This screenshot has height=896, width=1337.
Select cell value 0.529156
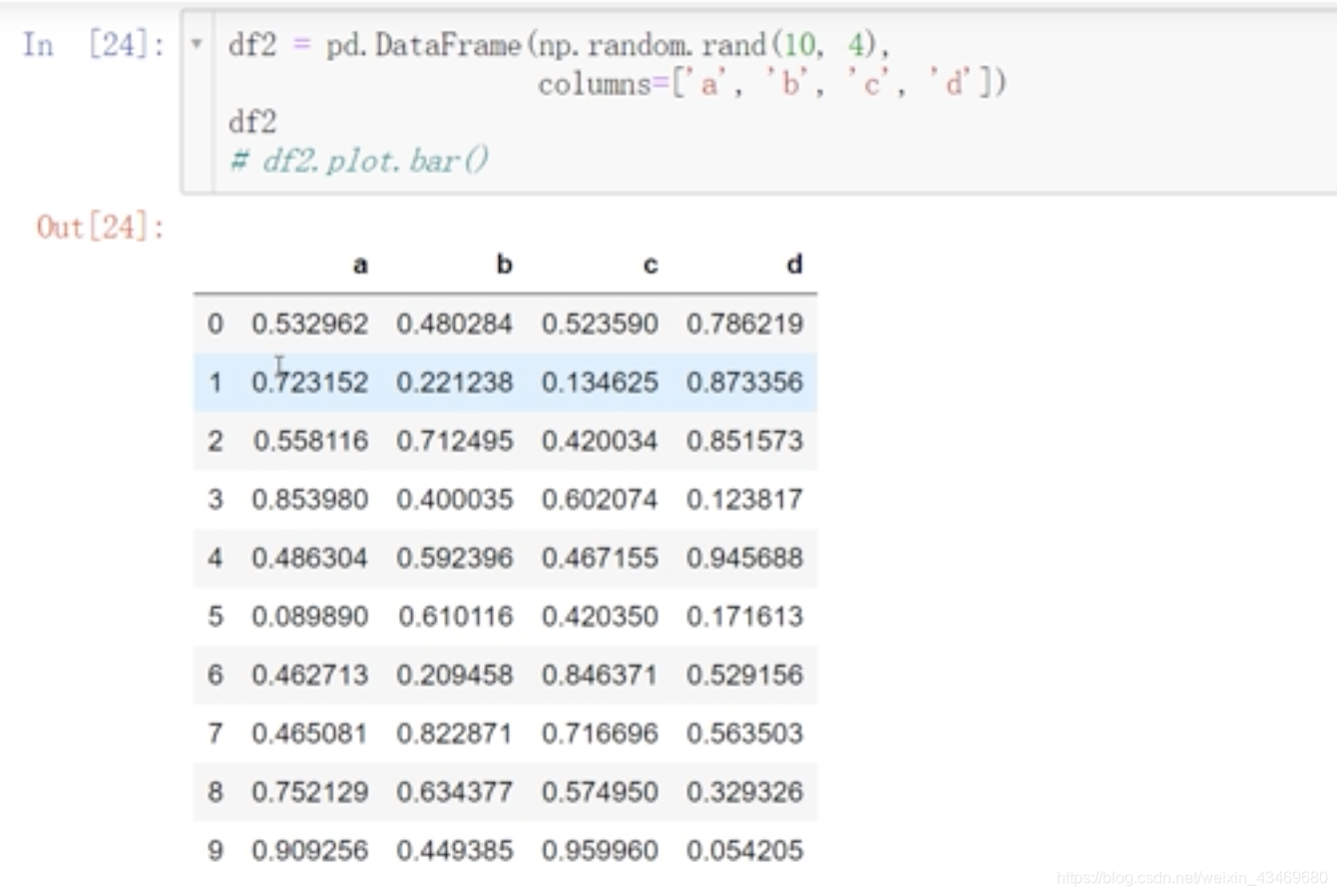744,674
